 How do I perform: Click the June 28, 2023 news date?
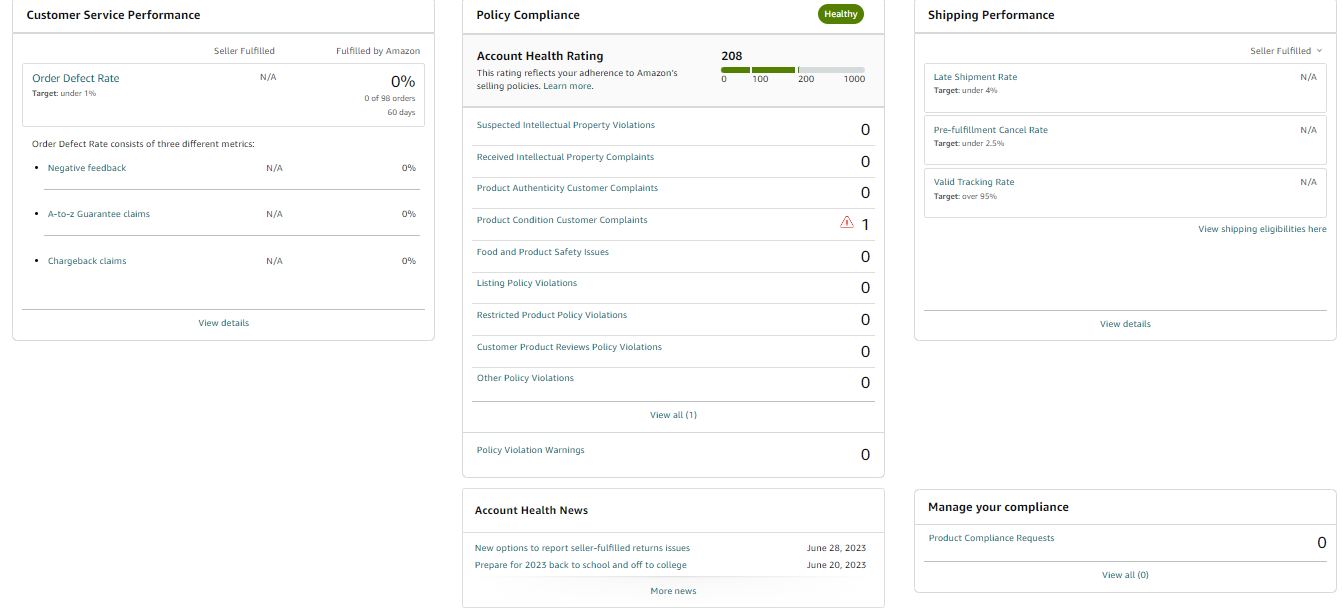836,548
